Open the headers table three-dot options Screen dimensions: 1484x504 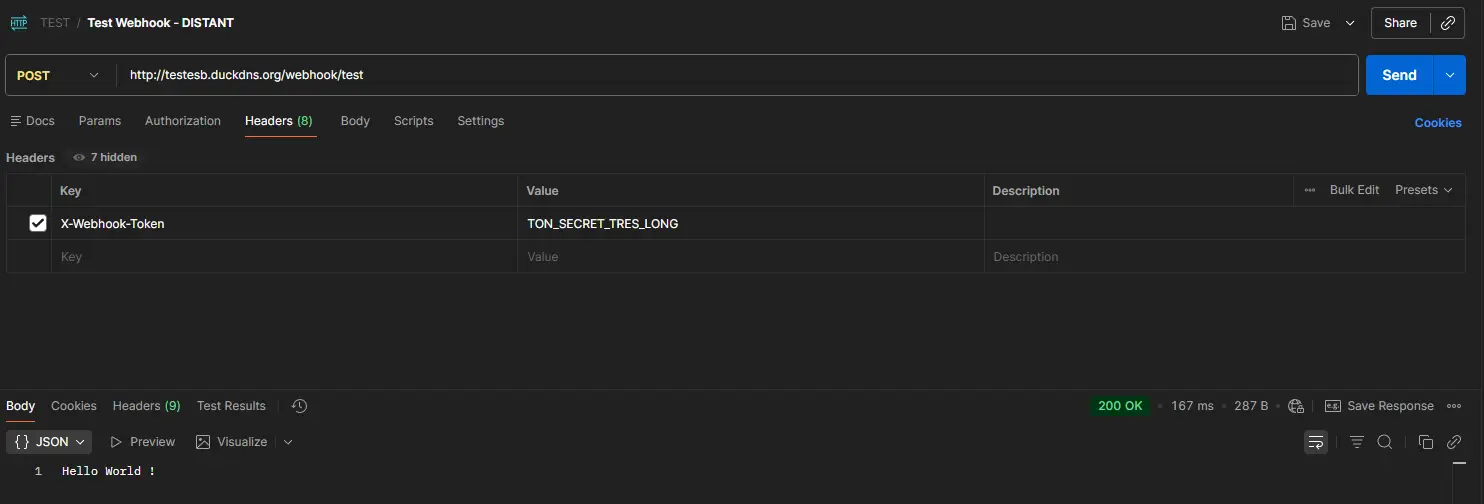coord(1310,190)
